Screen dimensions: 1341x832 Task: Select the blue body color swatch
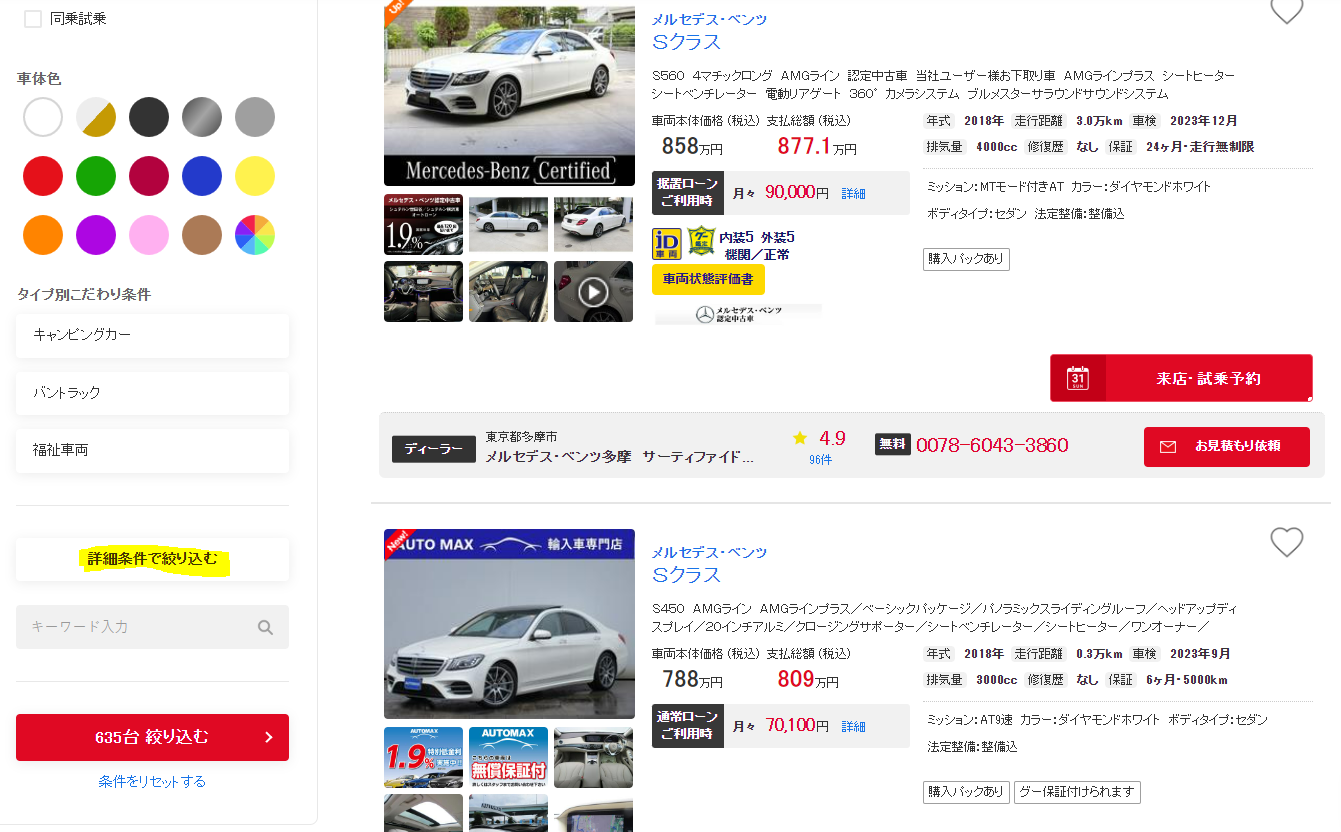pos(202,176)
